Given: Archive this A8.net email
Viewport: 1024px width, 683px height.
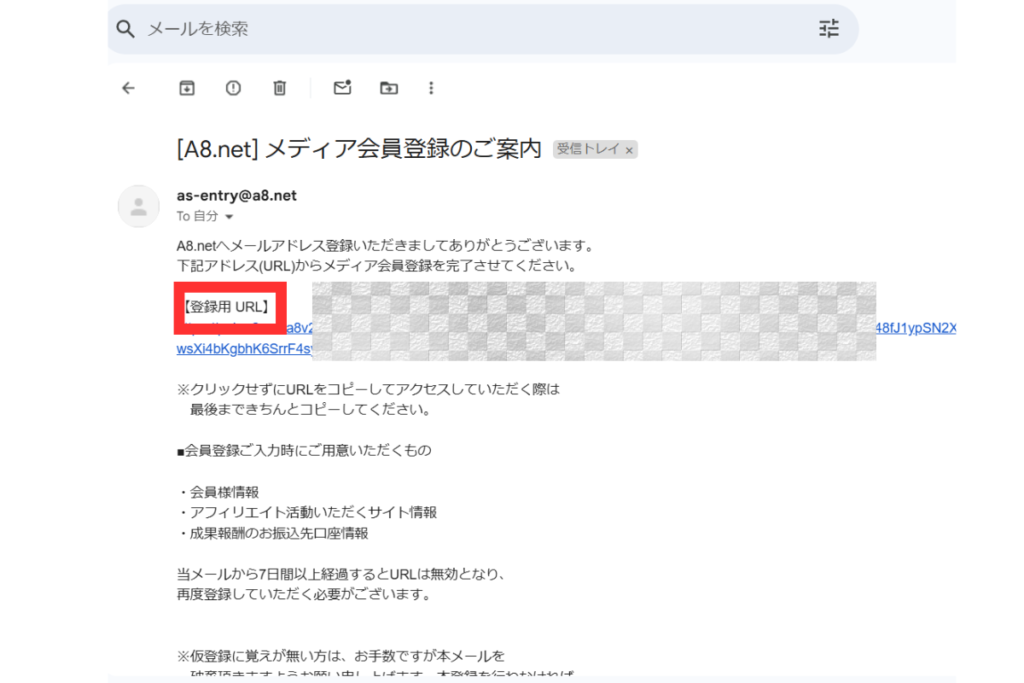Looking at the screenshot, I should pos(186,88).
